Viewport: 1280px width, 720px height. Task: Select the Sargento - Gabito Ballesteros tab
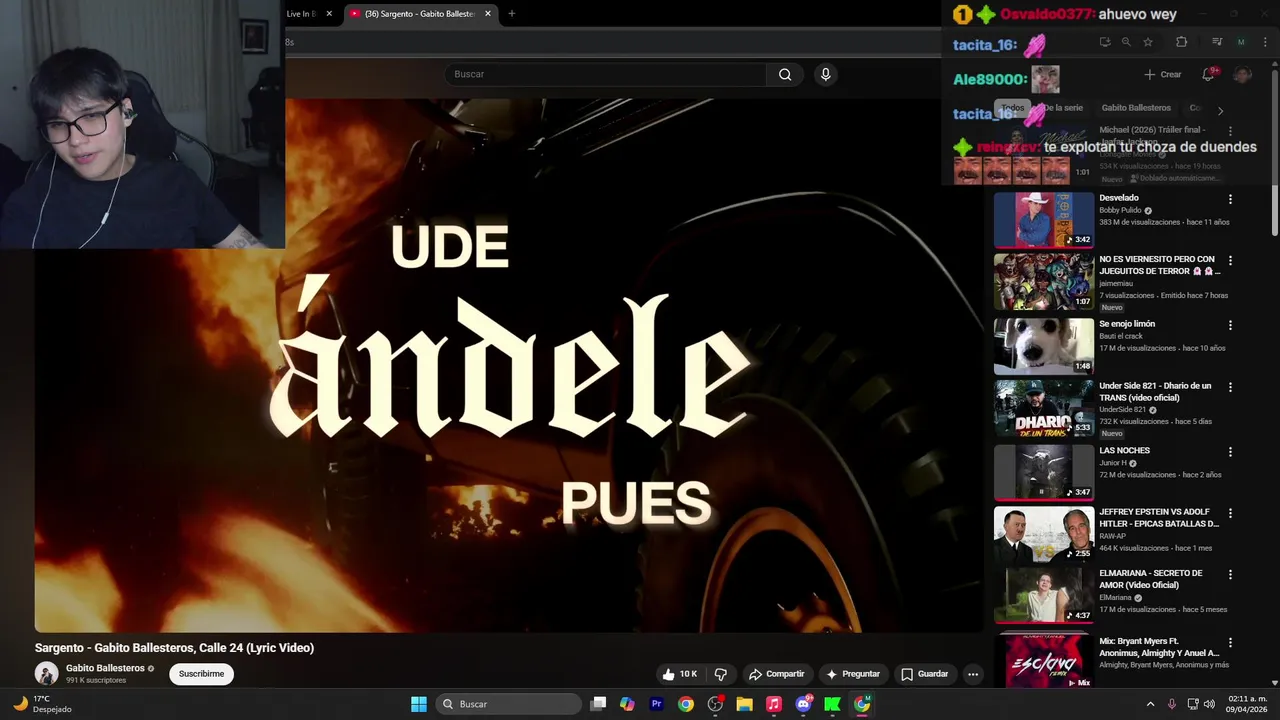[420, 14]
